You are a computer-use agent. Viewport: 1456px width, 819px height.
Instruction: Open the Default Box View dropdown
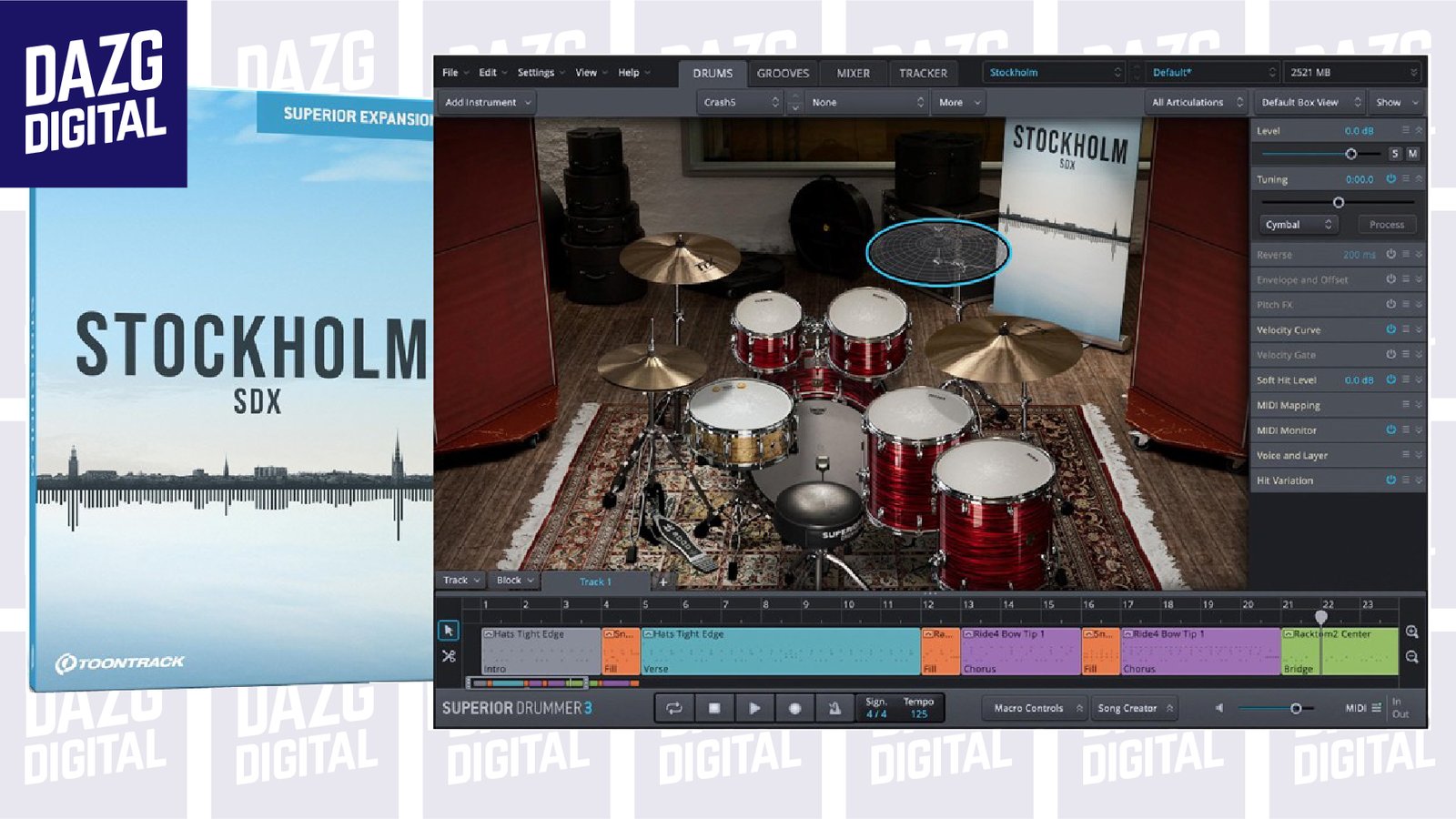coord(1310,102)
